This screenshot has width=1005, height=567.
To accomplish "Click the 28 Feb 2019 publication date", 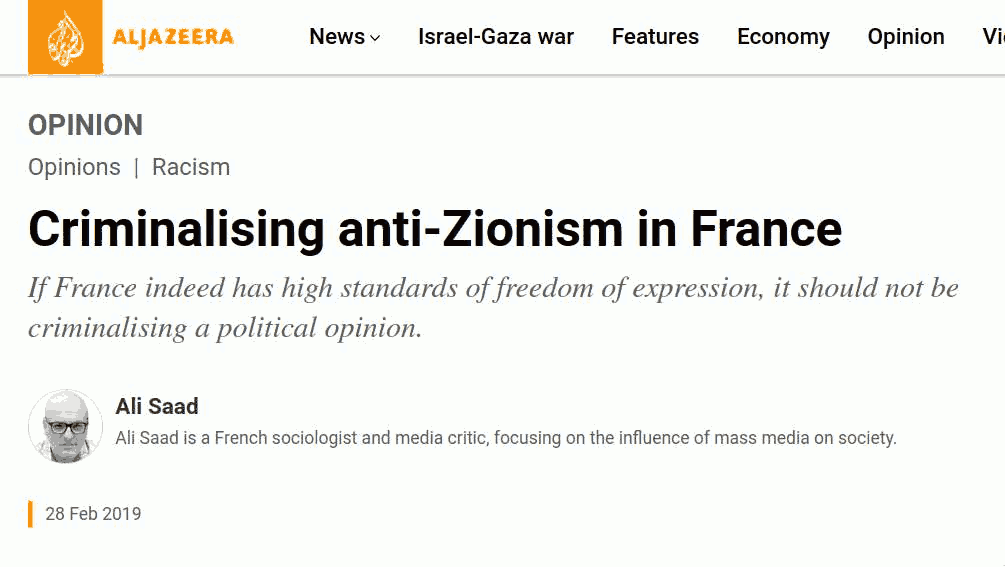I will tap(94, 514).
